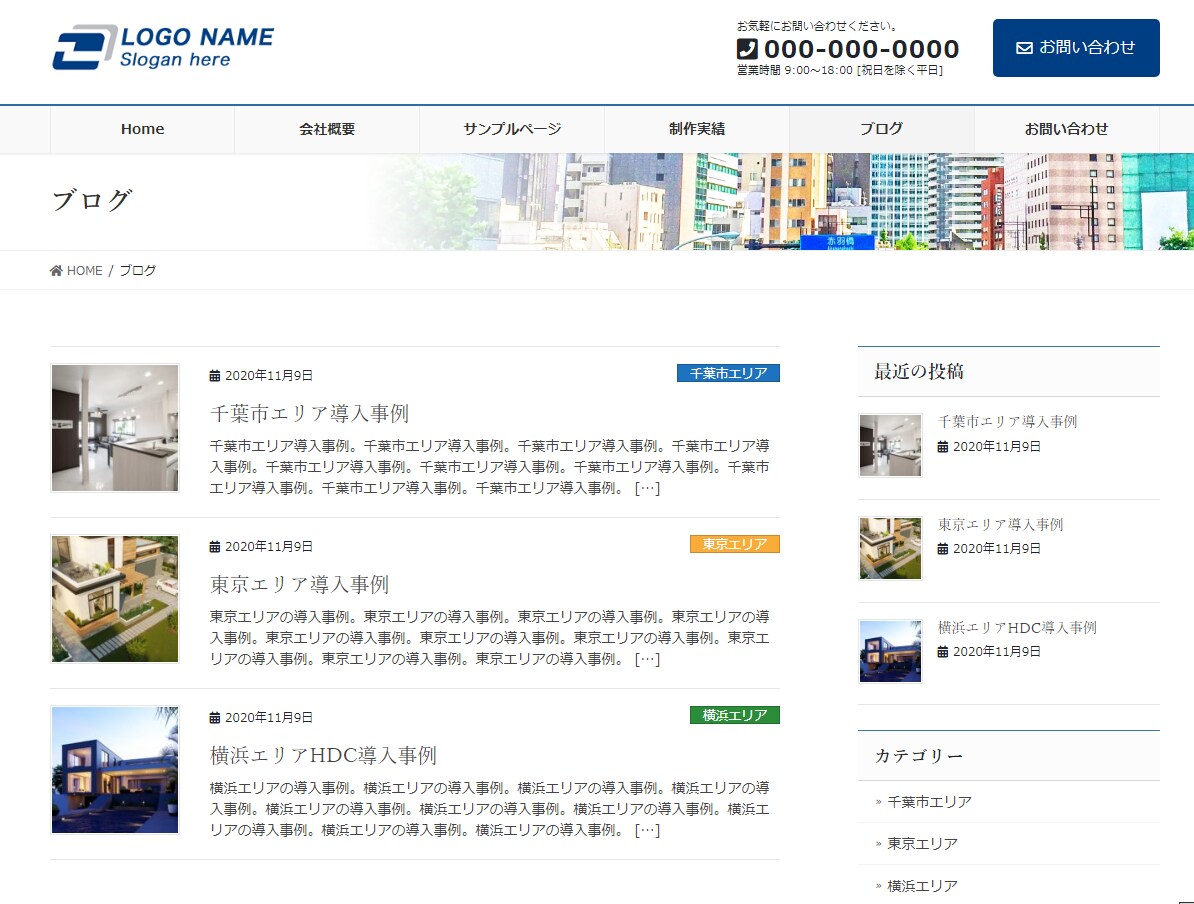This screenshot has width=1194, height=904.
Task: Open the aerial house thumbnail in main list
Action: 115,599
